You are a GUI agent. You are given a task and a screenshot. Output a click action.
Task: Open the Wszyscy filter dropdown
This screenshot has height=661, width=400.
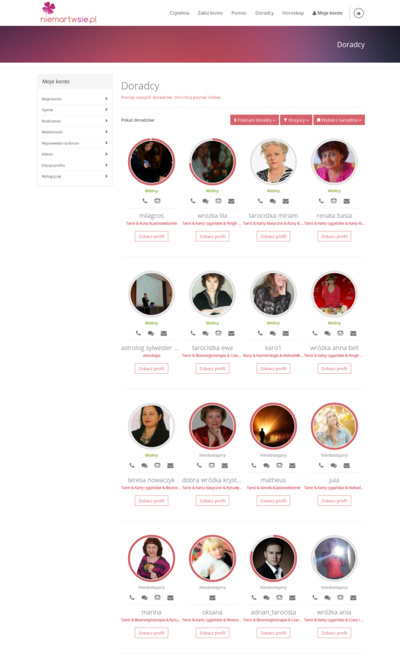[296, 120]
